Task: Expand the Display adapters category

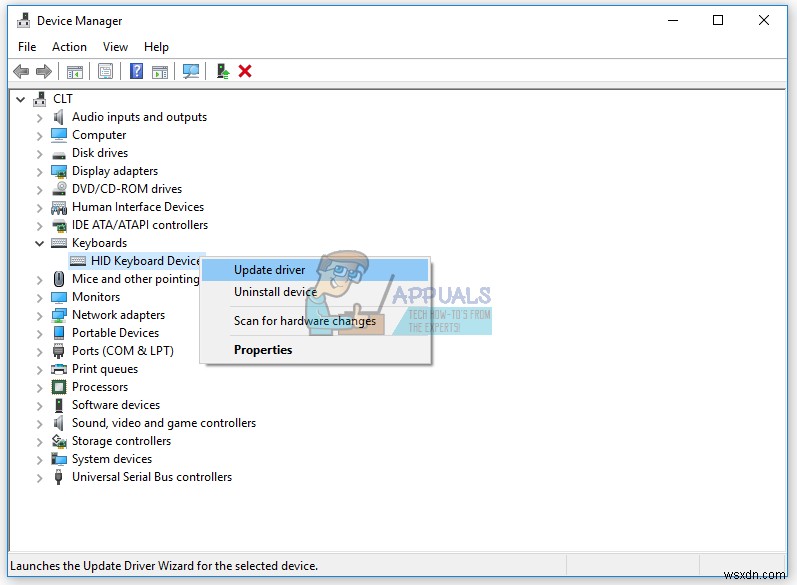Action: pyautogui.click(x=39, y=172)
